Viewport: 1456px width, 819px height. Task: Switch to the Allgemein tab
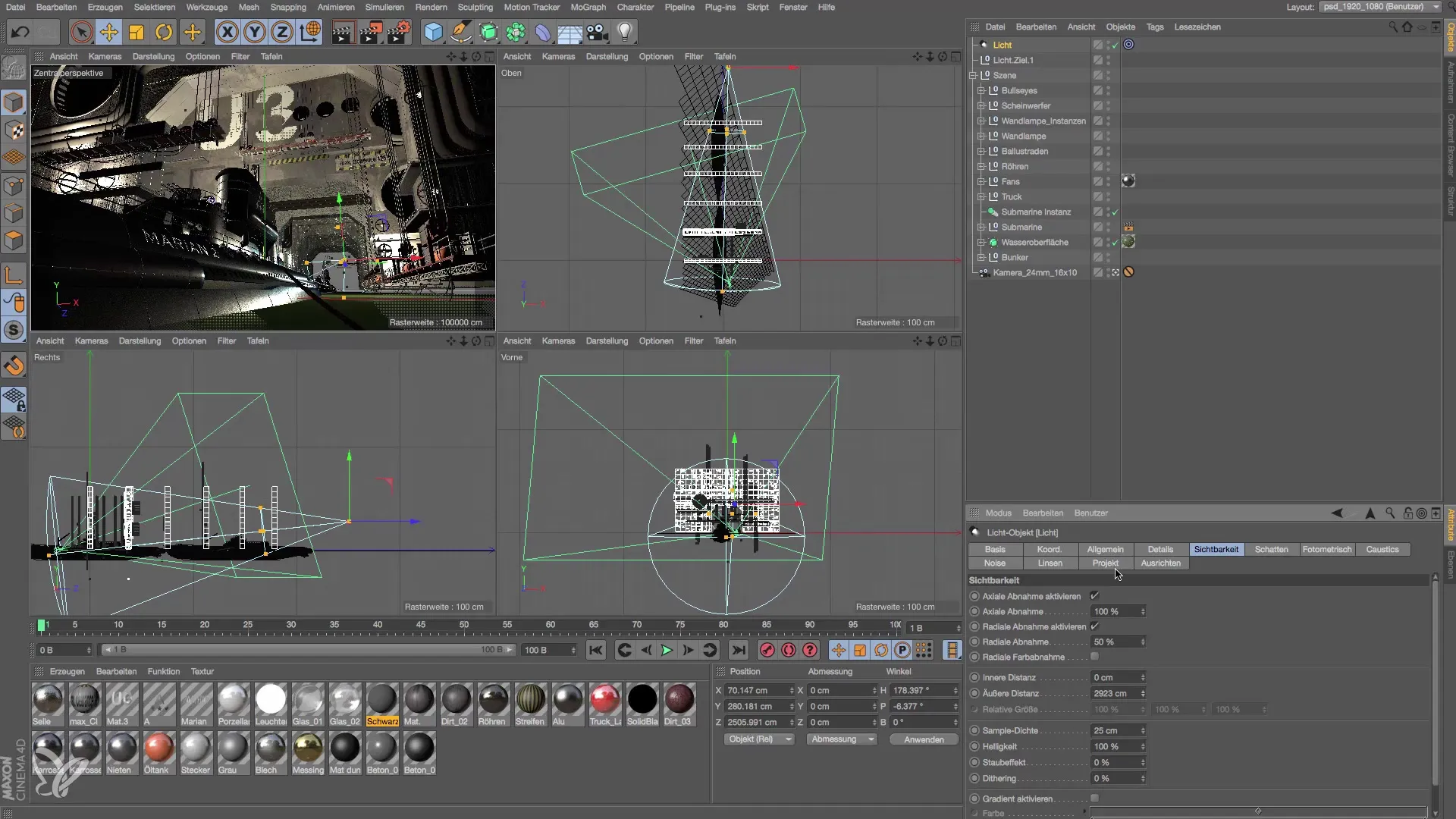(x=1106, y=549)
